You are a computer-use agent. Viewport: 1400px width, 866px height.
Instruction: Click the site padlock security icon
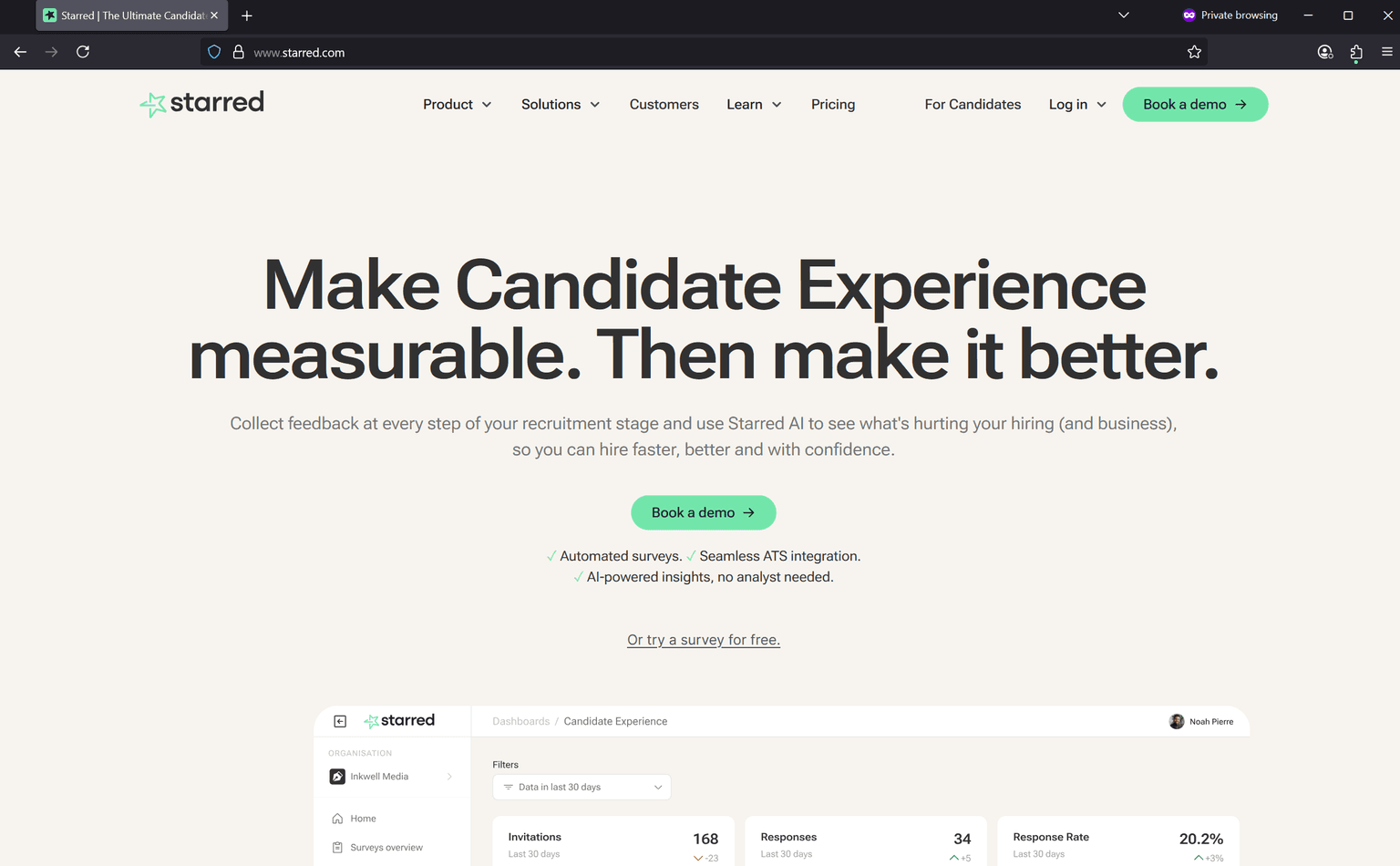(x=239, y=52)
